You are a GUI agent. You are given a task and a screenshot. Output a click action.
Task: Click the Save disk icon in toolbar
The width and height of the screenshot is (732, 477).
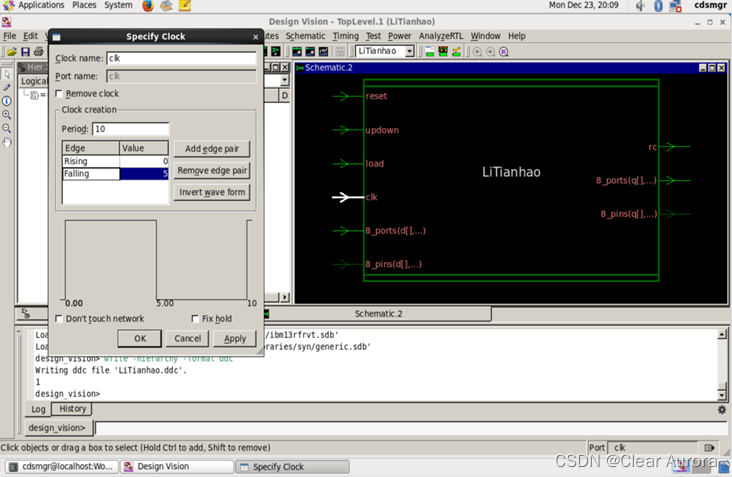tap(26, 52)
